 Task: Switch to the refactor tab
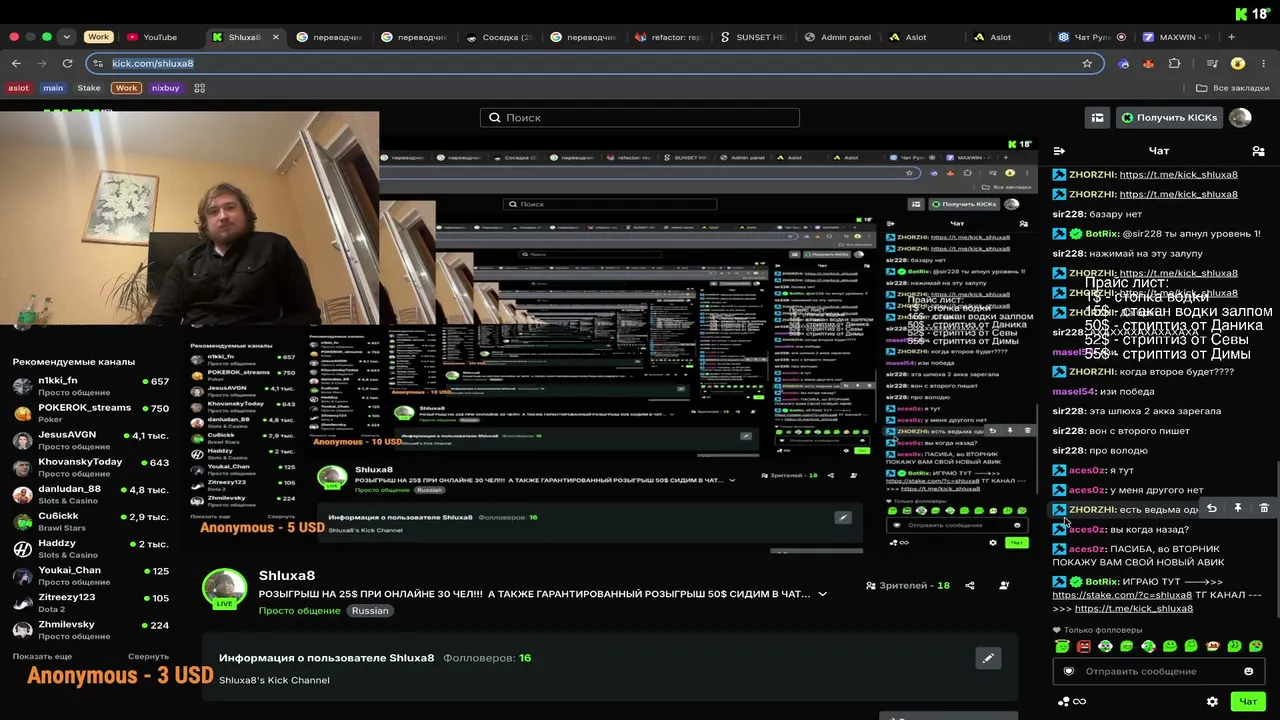(x=668, y=37)
